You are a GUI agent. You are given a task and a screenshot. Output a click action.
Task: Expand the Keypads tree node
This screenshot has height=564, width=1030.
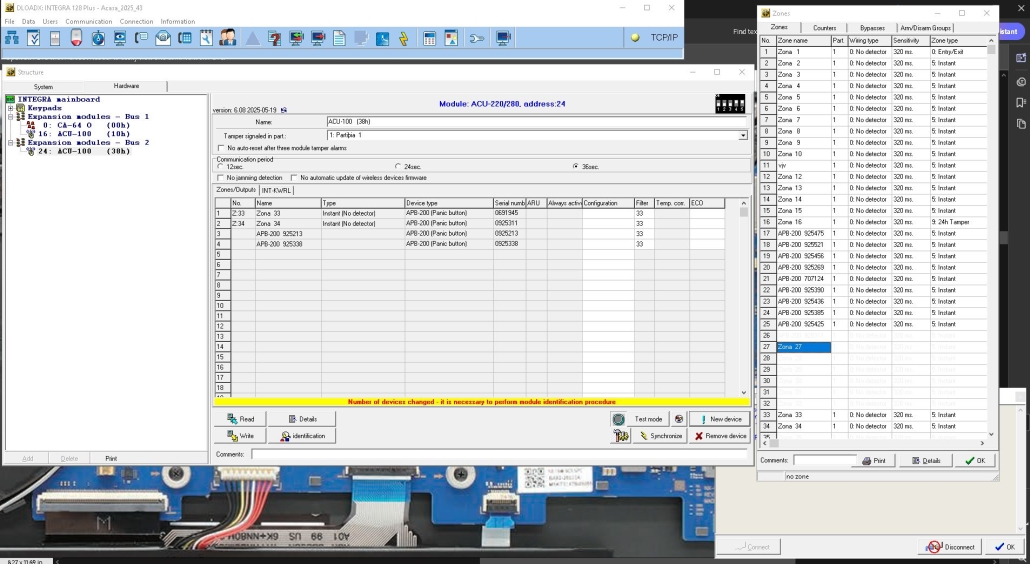tap(10, 108)
